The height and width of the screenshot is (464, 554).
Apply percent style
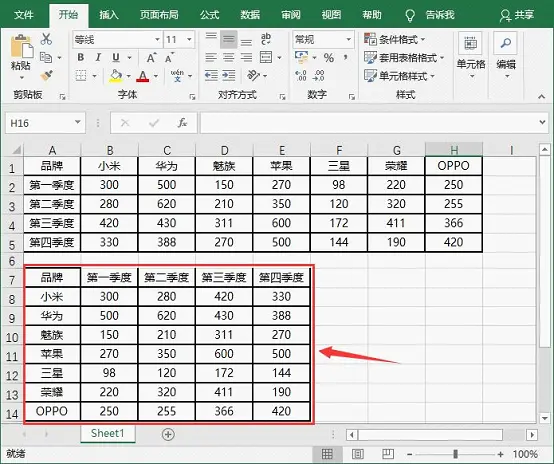[x=329, y=58]
